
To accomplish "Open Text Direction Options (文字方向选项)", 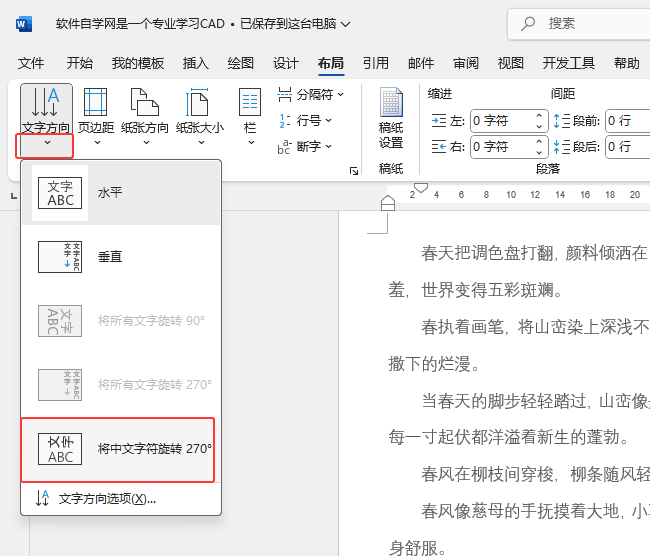I will pyautogui.click(x=121, y=498).
